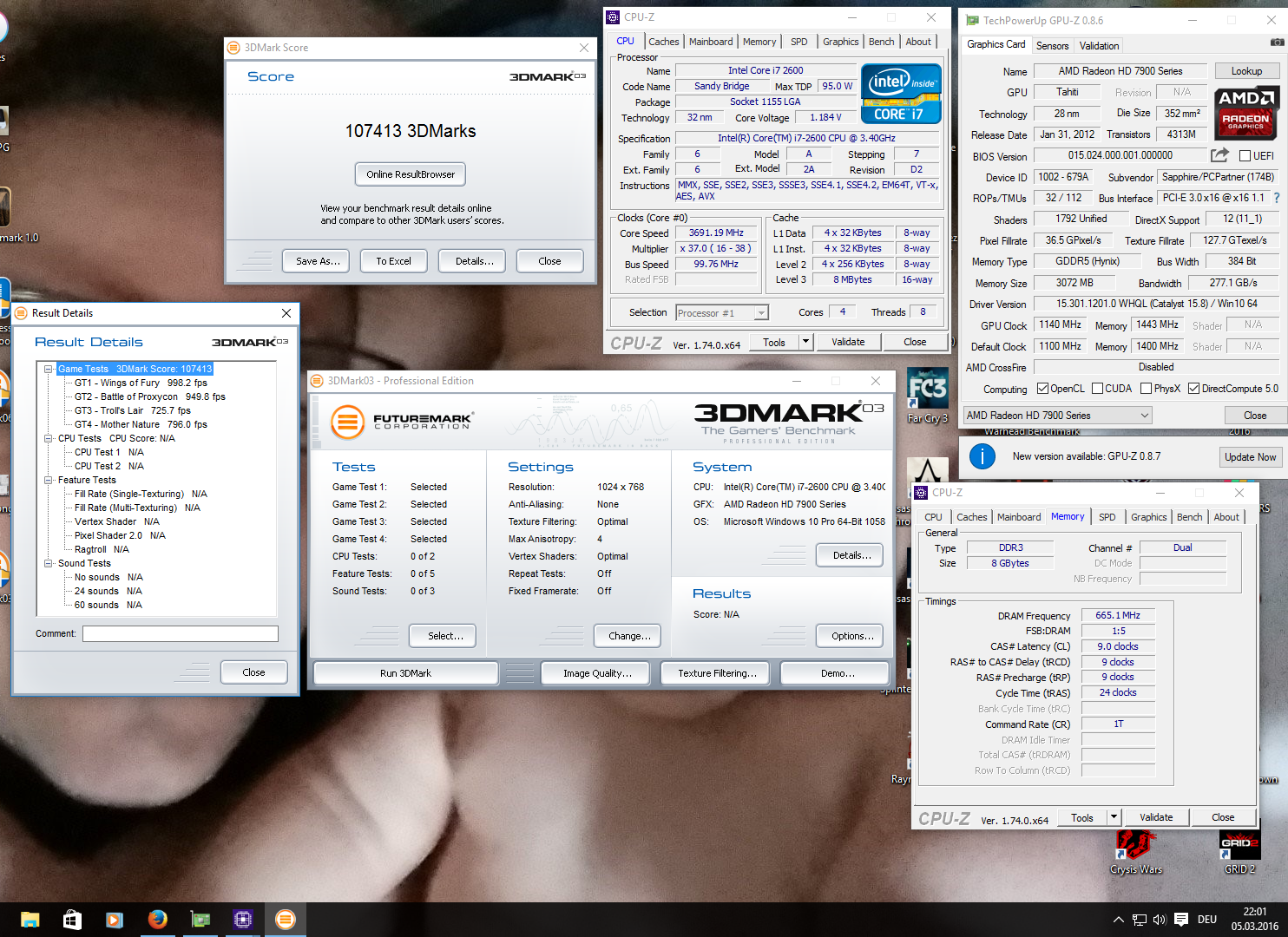Open the Windows Store taskbar icon

[72, 920]
